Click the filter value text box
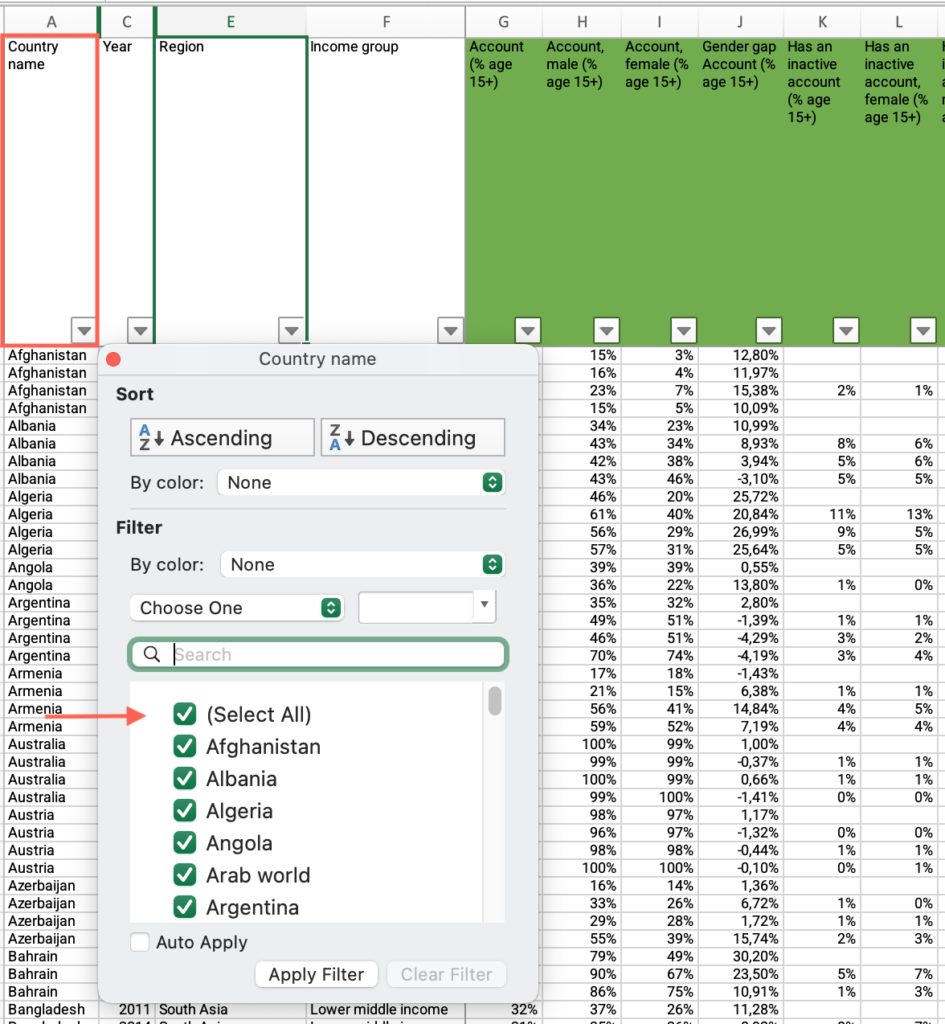Screen dimensions: 945x1024 click(x=416, y=607)
